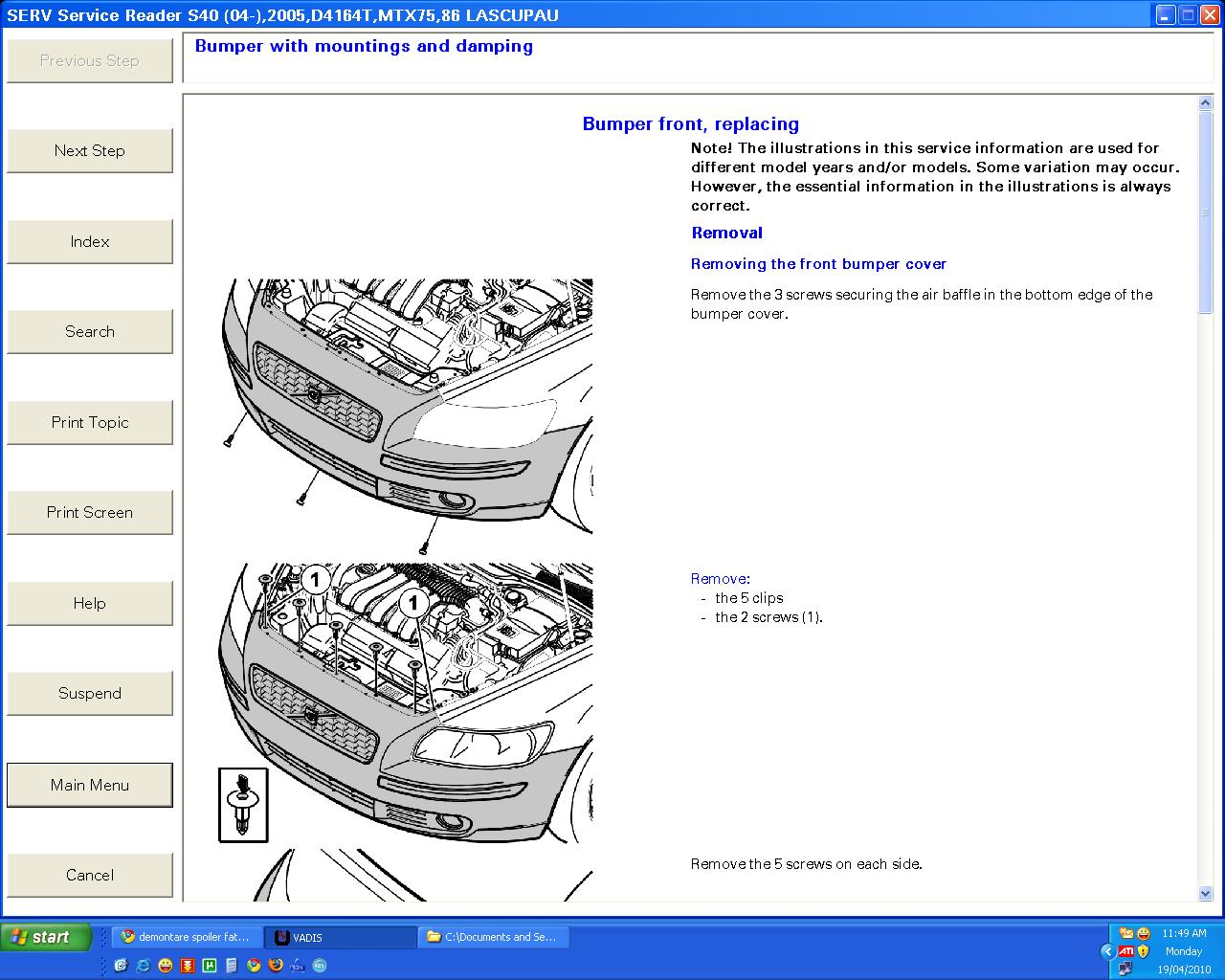This screenshot has height=980, width=1225.
Task: Click the second illustration with clips and screws
Action: (x=406, y=703)
